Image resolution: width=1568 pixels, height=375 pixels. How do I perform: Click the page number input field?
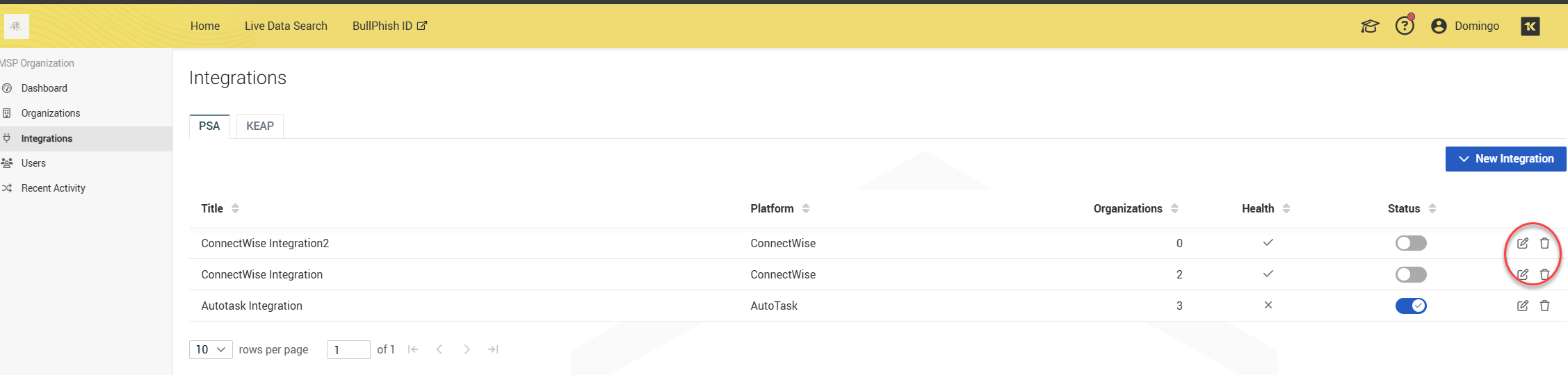point(348,349)
